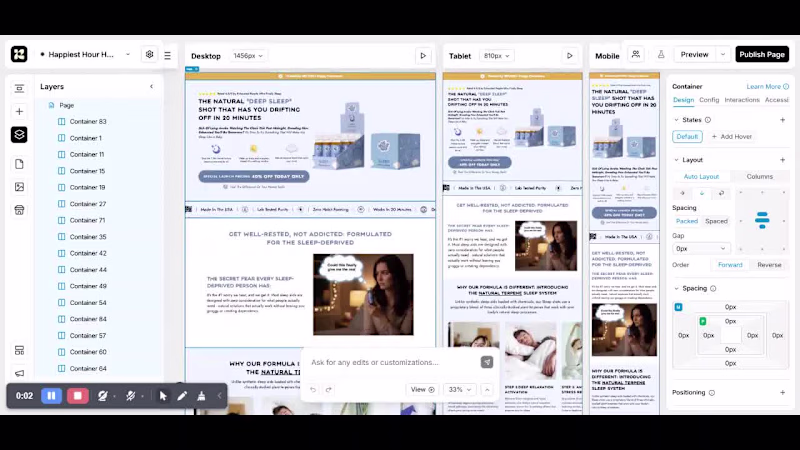Open the Preview options dropdown arrow
This screenshot has width=800, height=450.
coord(722,54)
